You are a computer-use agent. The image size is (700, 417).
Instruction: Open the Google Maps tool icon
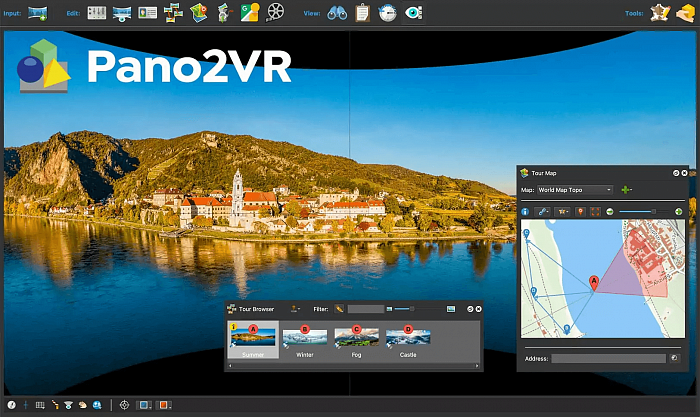coord(250,13)
